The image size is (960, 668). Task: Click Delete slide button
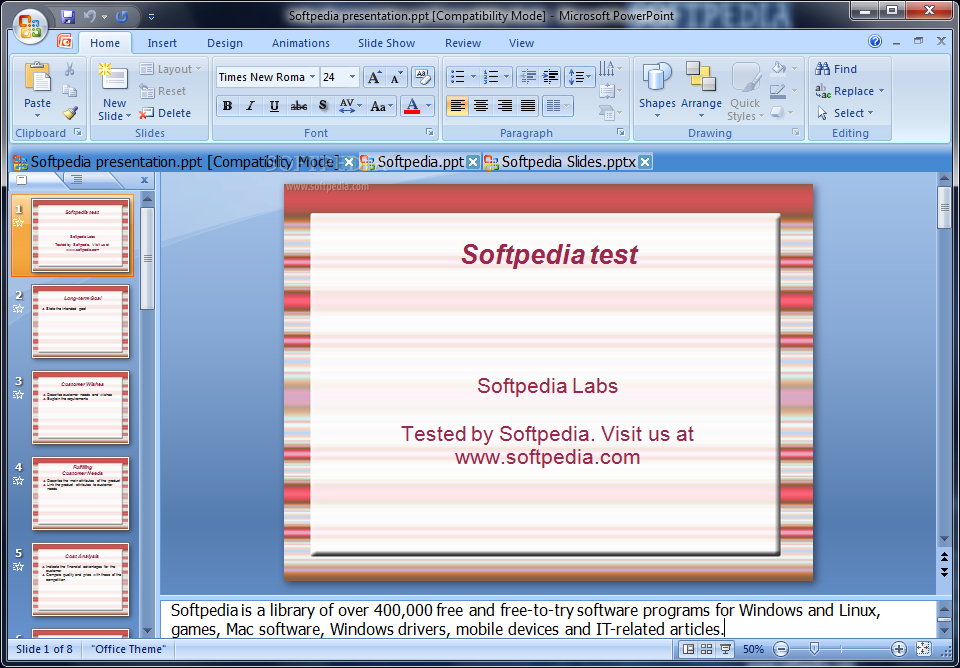coord(165,113)
